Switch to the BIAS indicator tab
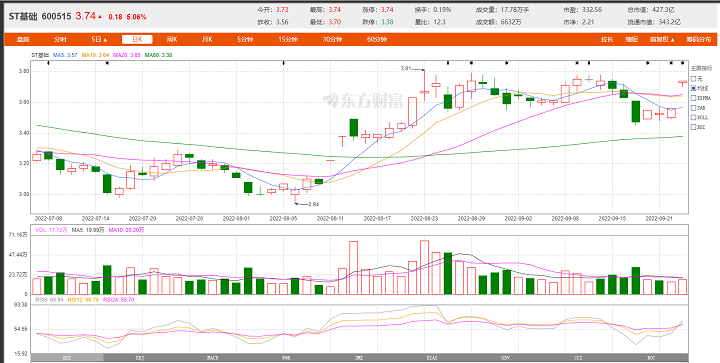Image resolution: width=720 pixels, height=363 pixels. pos(432,357)
